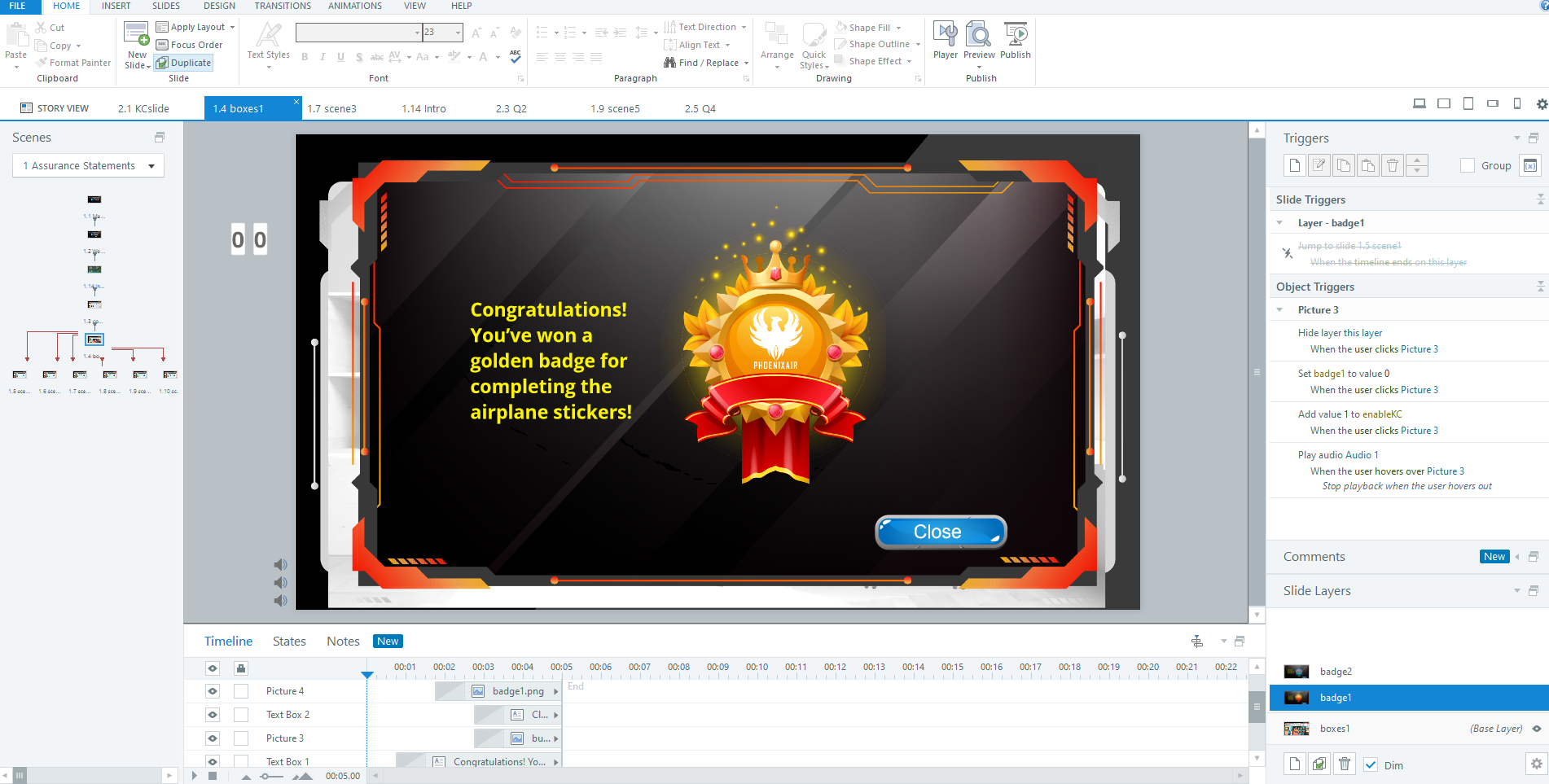Open Find / Replace

click(705, 63)
